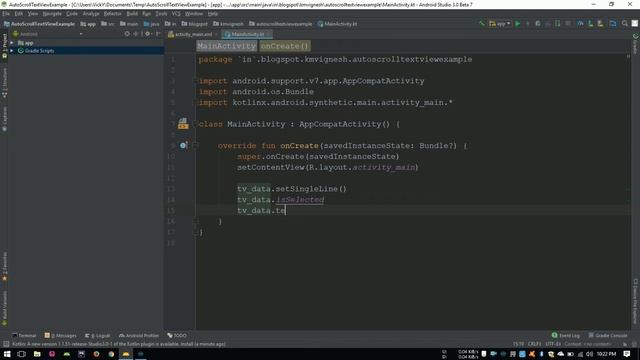The height and width of the screenshot is (360, 640).
Task: Open the Code menu
Action: tap(72, 13)
